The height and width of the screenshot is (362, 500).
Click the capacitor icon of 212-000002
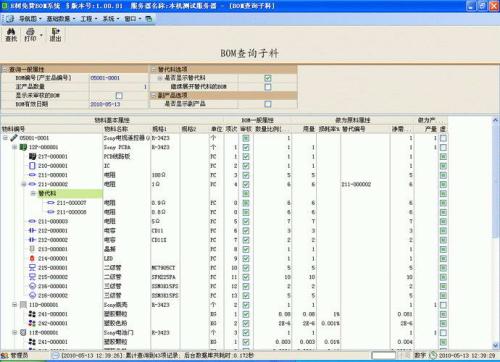(x=32, y=240)
